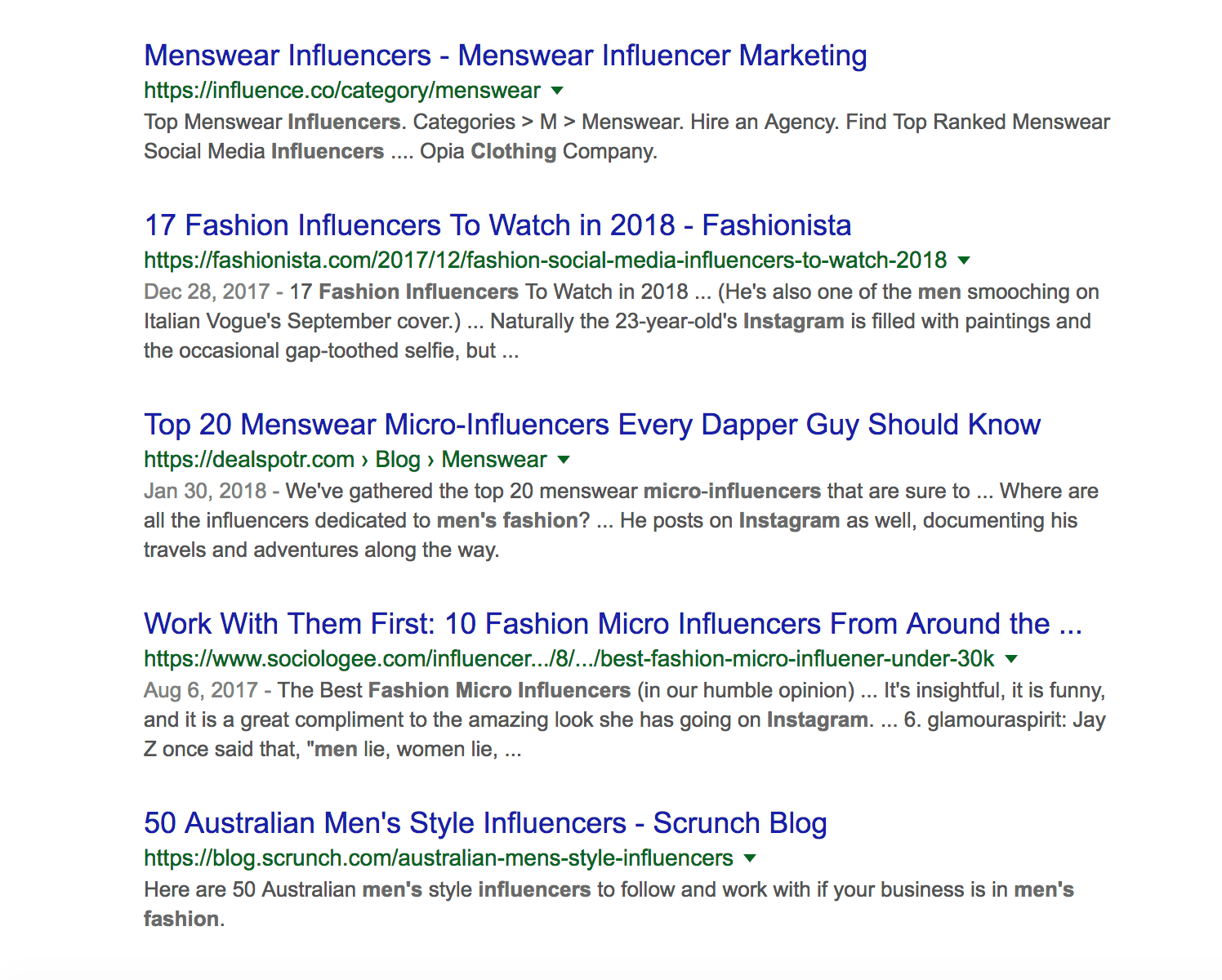Screen dimensions: 1222x980
Task: Click the blog.scrunch.com URL text
Action: 438,858
